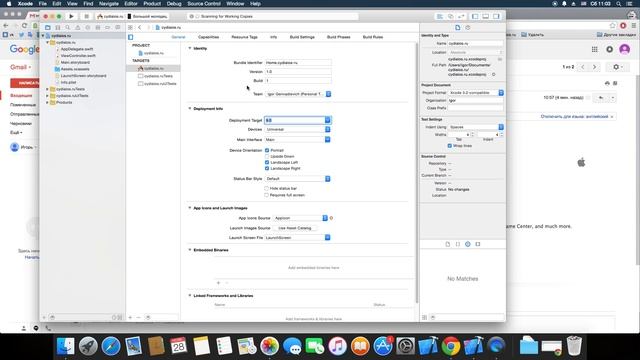Hide the Utilities pane
This screenshot has height=360, width=640.
tap(496, 16)
